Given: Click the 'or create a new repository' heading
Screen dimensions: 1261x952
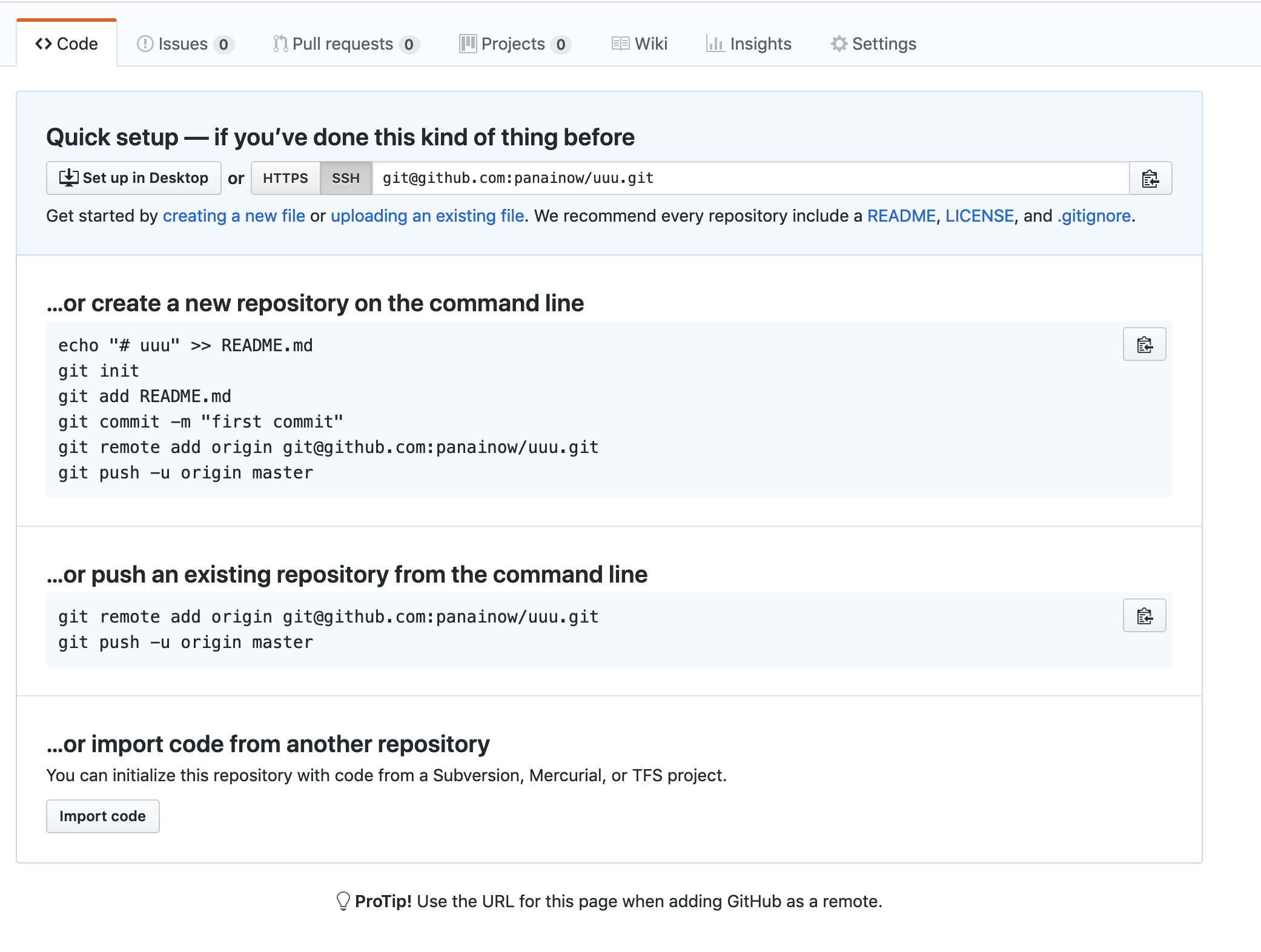Looking at the screenshot, I should tap(315, 303).
